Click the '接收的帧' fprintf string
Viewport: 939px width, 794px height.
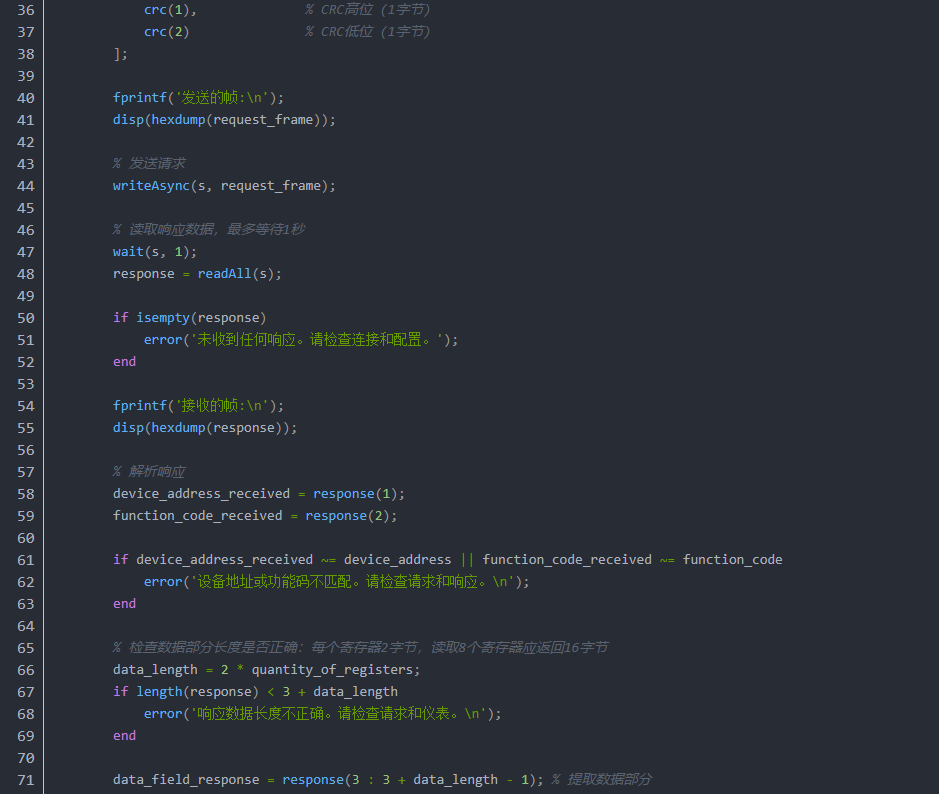[x=226, y=406]
